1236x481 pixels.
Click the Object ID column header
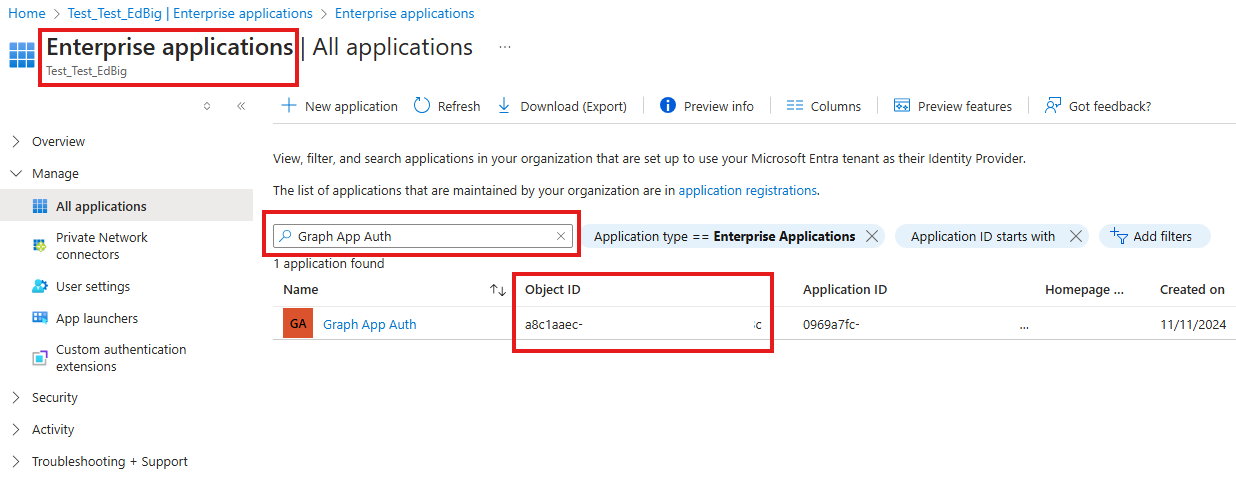553,289
